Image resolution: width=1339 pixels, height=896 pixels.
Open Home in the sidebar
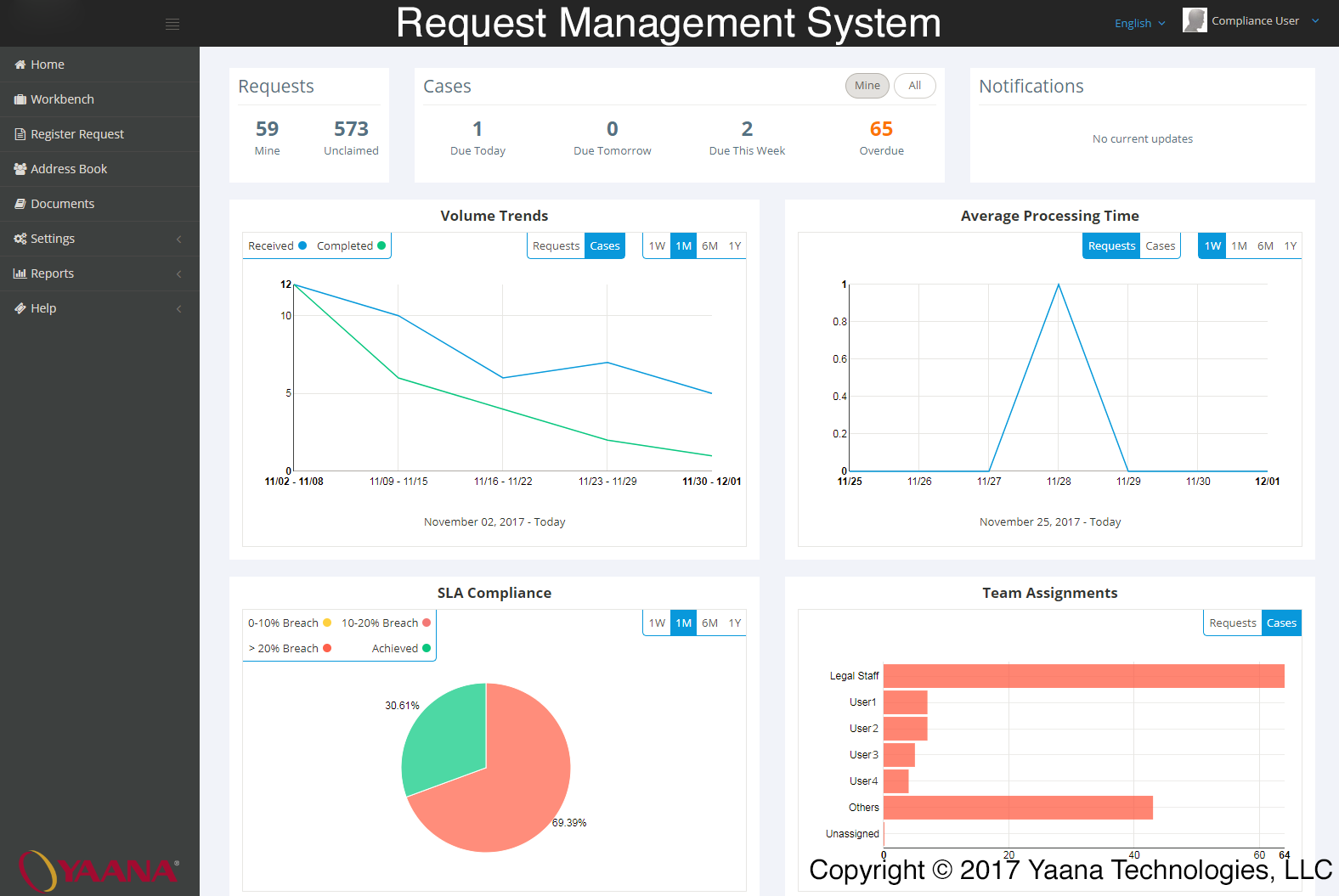tap(99, 65)
